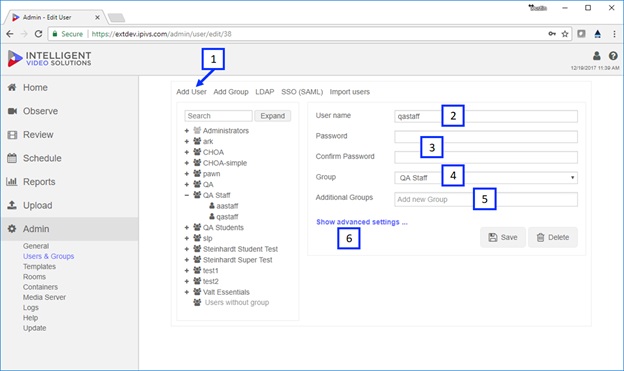The width and height of the screenshot is (624, 371).
Task: Open Templates admin page
Action: click(39, 266)
